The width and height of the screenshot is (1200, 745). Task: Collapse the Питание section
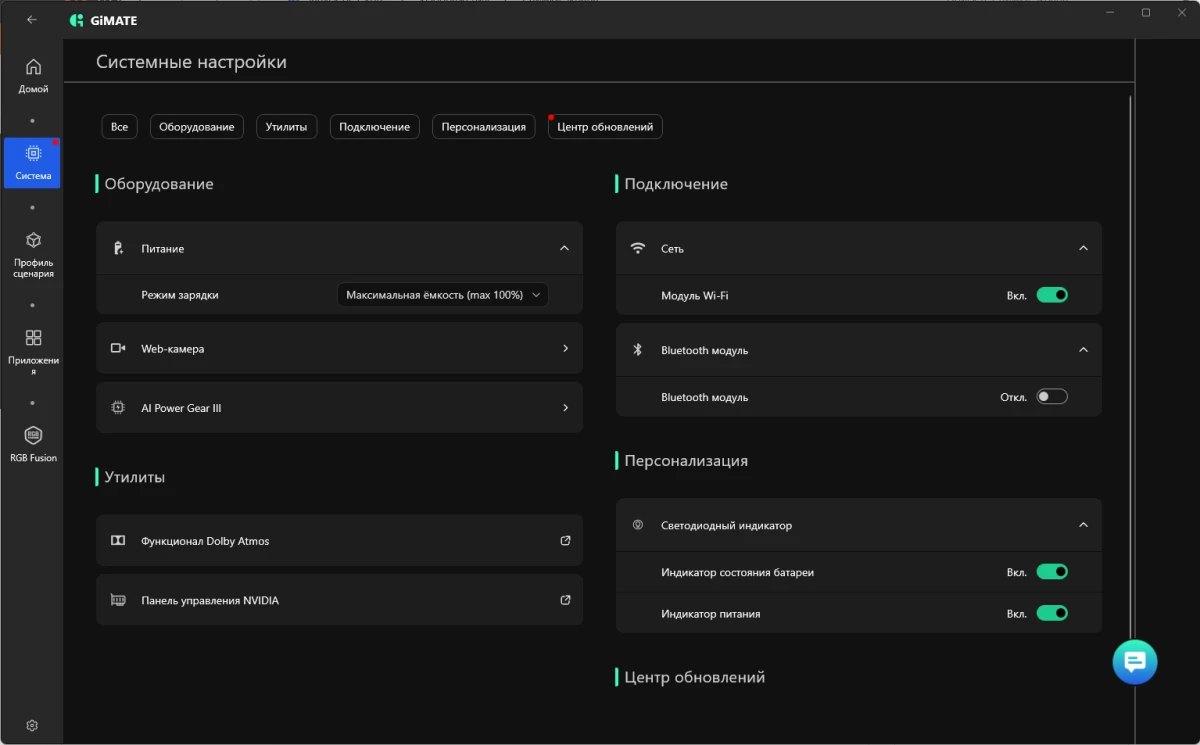point(564,248)
